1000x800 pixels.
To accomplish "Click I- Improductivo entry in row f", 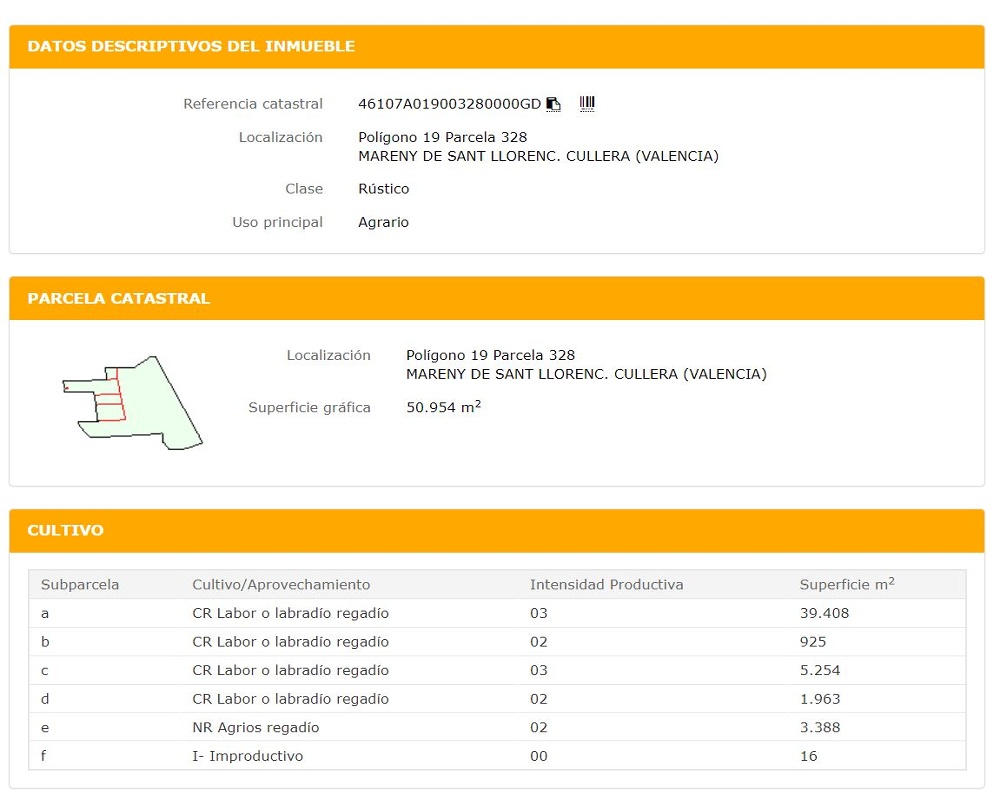I will 247,756.
